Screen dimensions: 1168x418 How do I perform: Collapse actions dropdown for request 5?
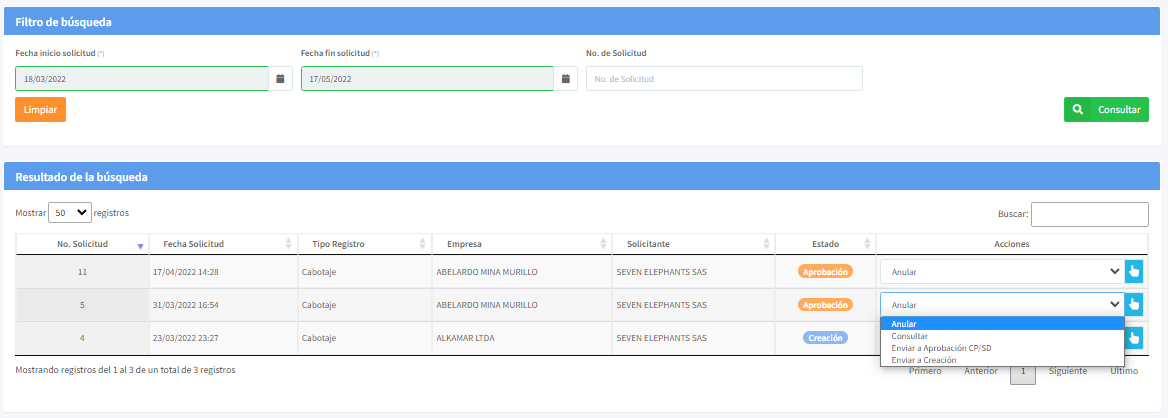point(1001,305)
